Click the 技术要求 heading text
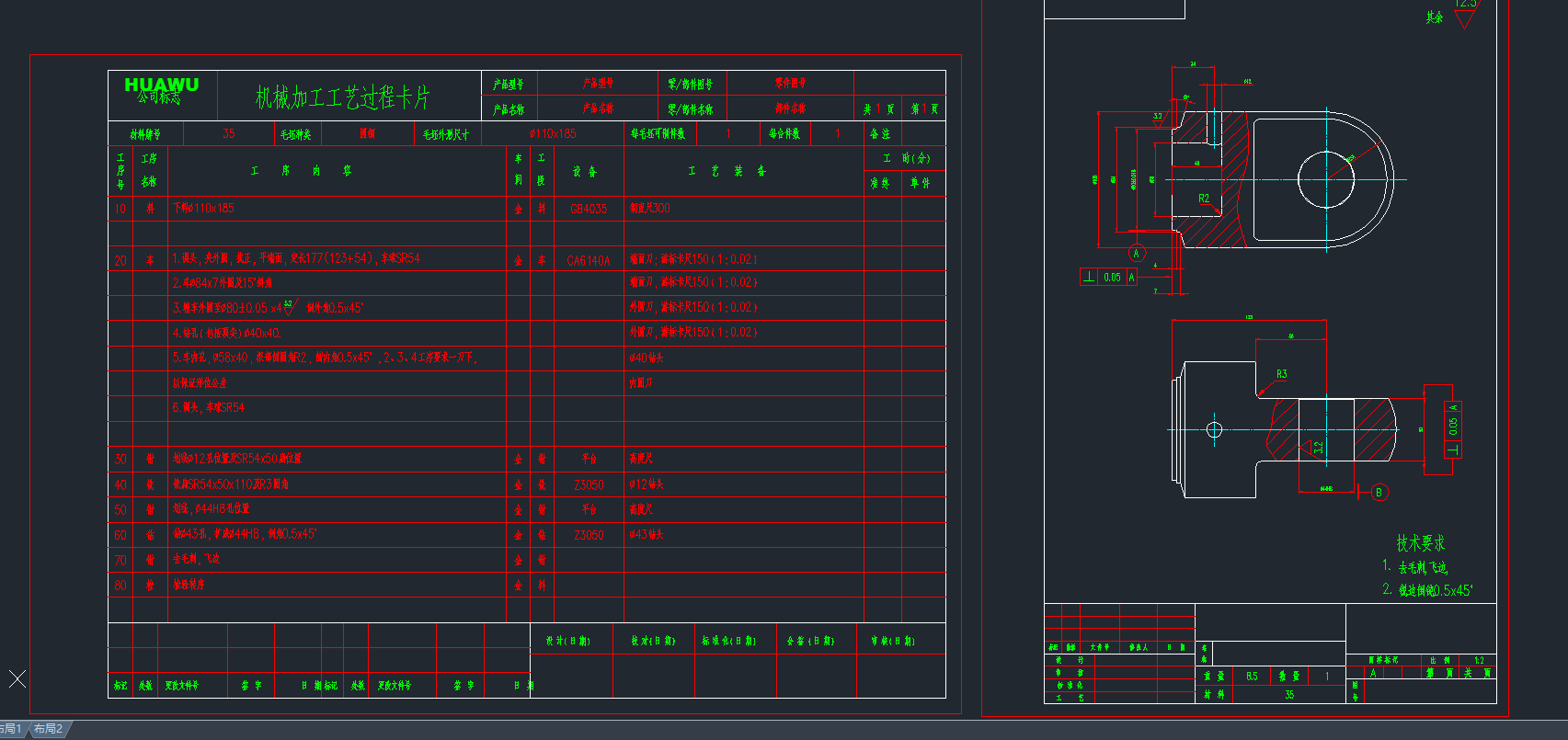Viewport: 1568px width, 740px height. click(1420, 543)
